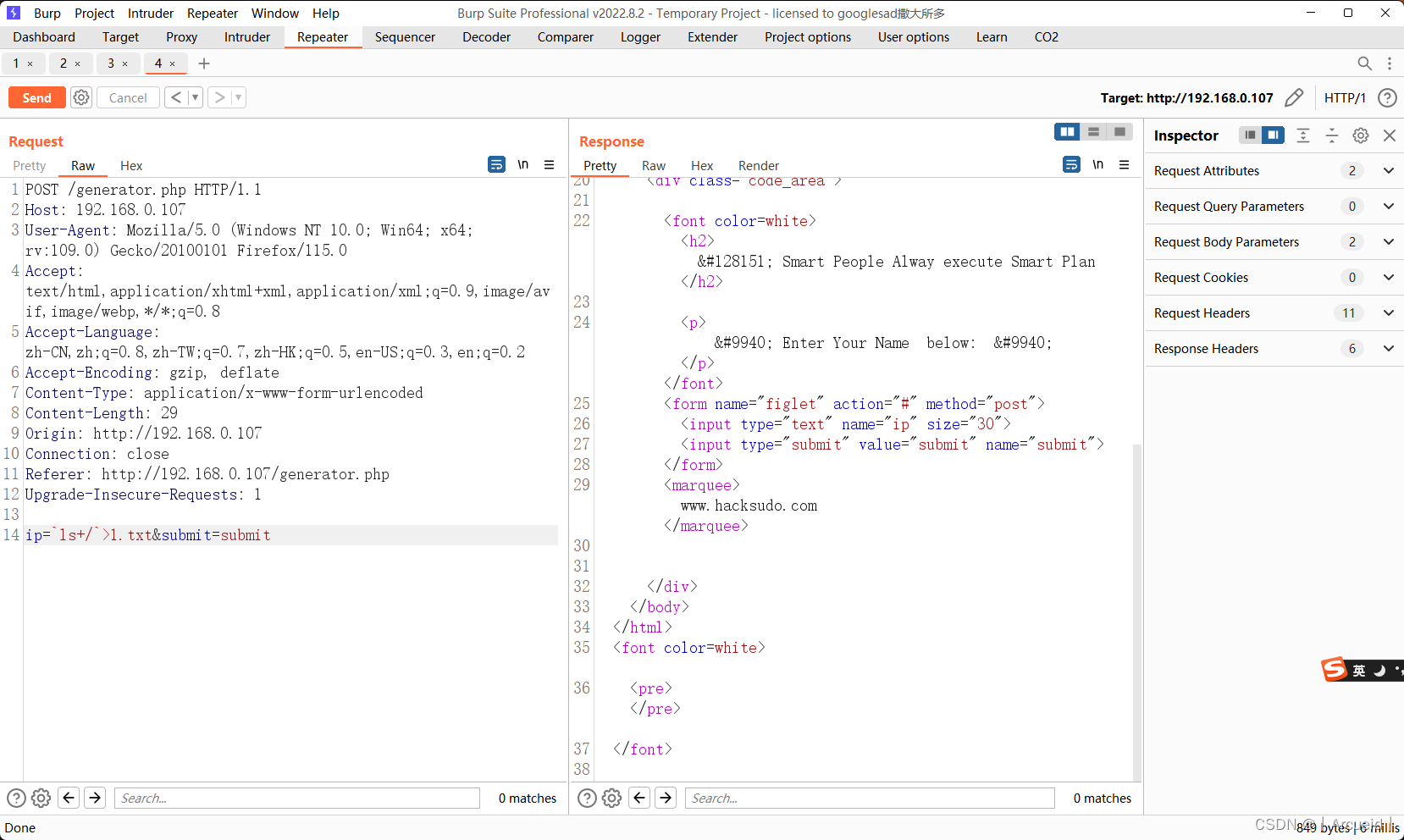This screenshot has width=1404, height=840.
Task: Dock Inspector in left layout
Action: point(1250,135)
